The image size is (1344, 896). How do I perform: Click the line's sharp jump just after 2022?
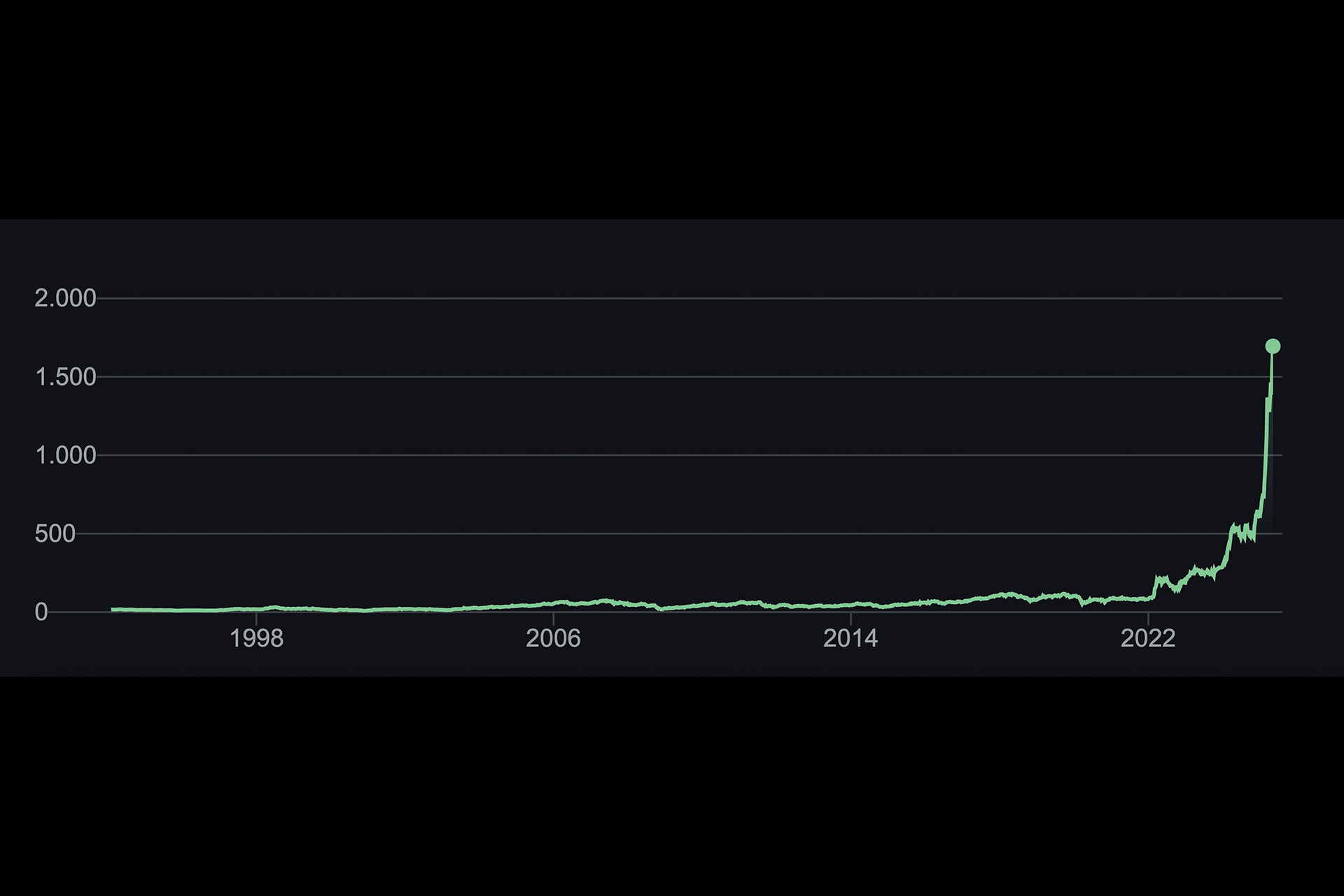pyautogui.click(x=1154, y=587)
